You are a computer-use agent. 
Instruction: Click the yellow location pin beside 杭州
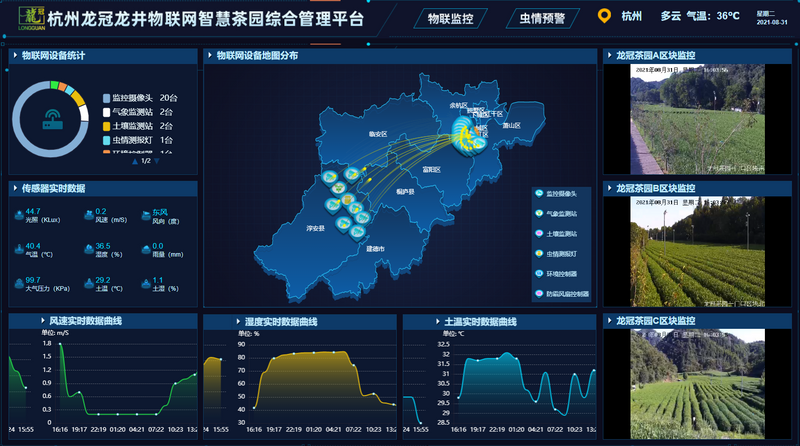602,16
